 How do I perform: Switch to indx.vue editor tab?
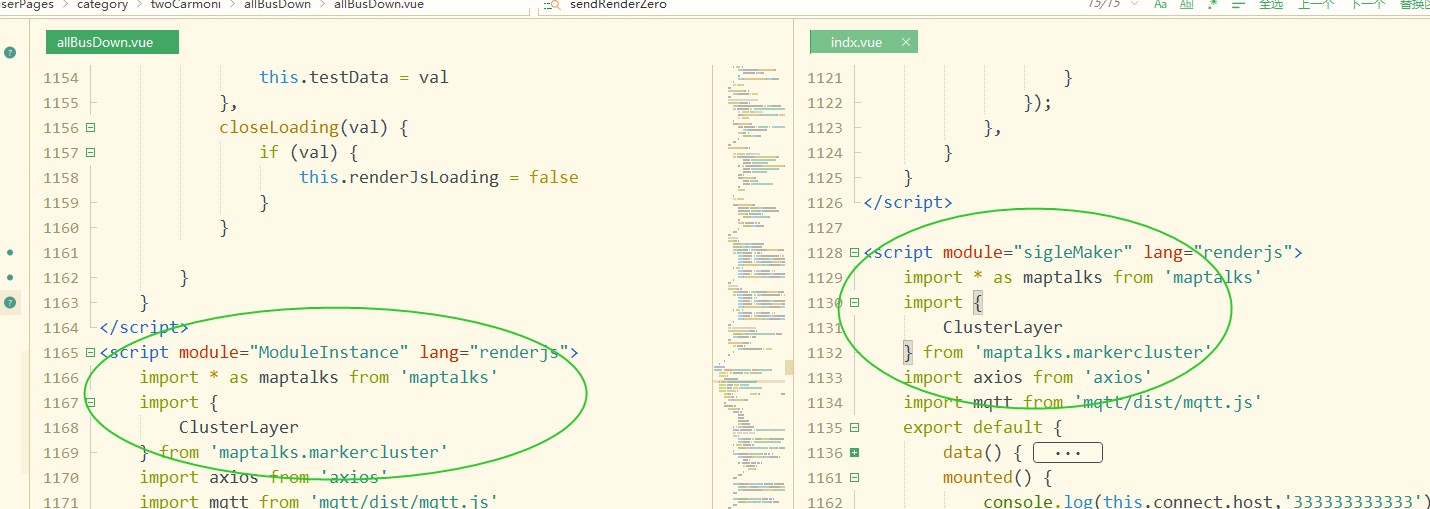coord(863,42)
